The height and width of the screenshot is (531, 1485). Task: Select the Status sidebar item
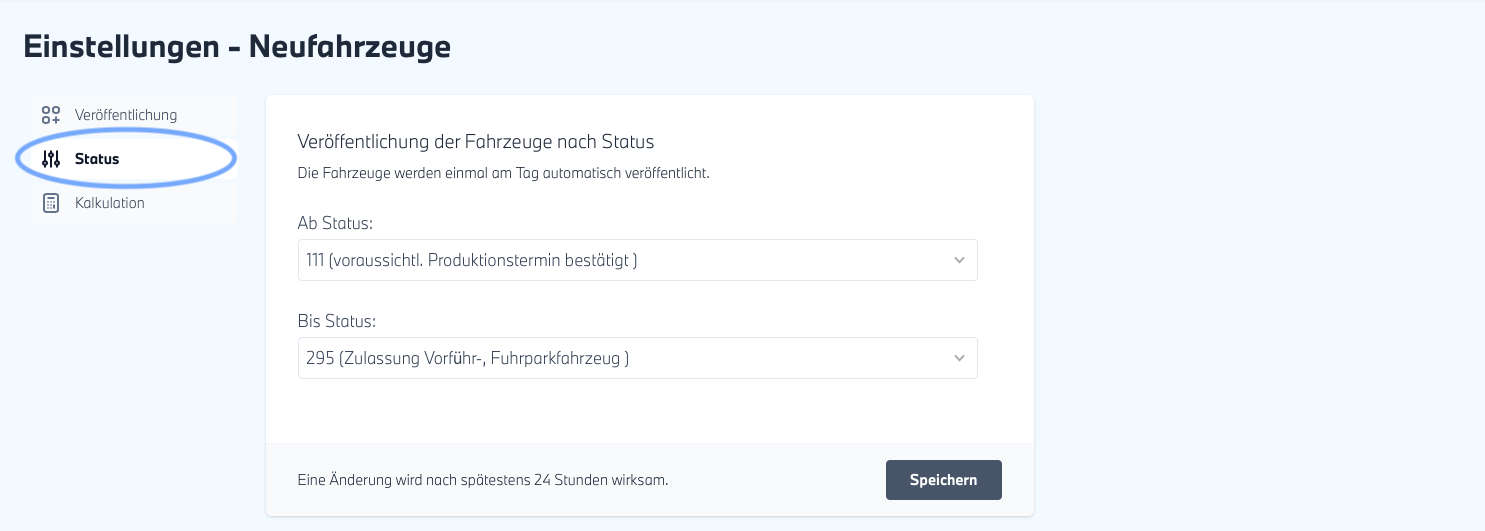coord(97,159)
